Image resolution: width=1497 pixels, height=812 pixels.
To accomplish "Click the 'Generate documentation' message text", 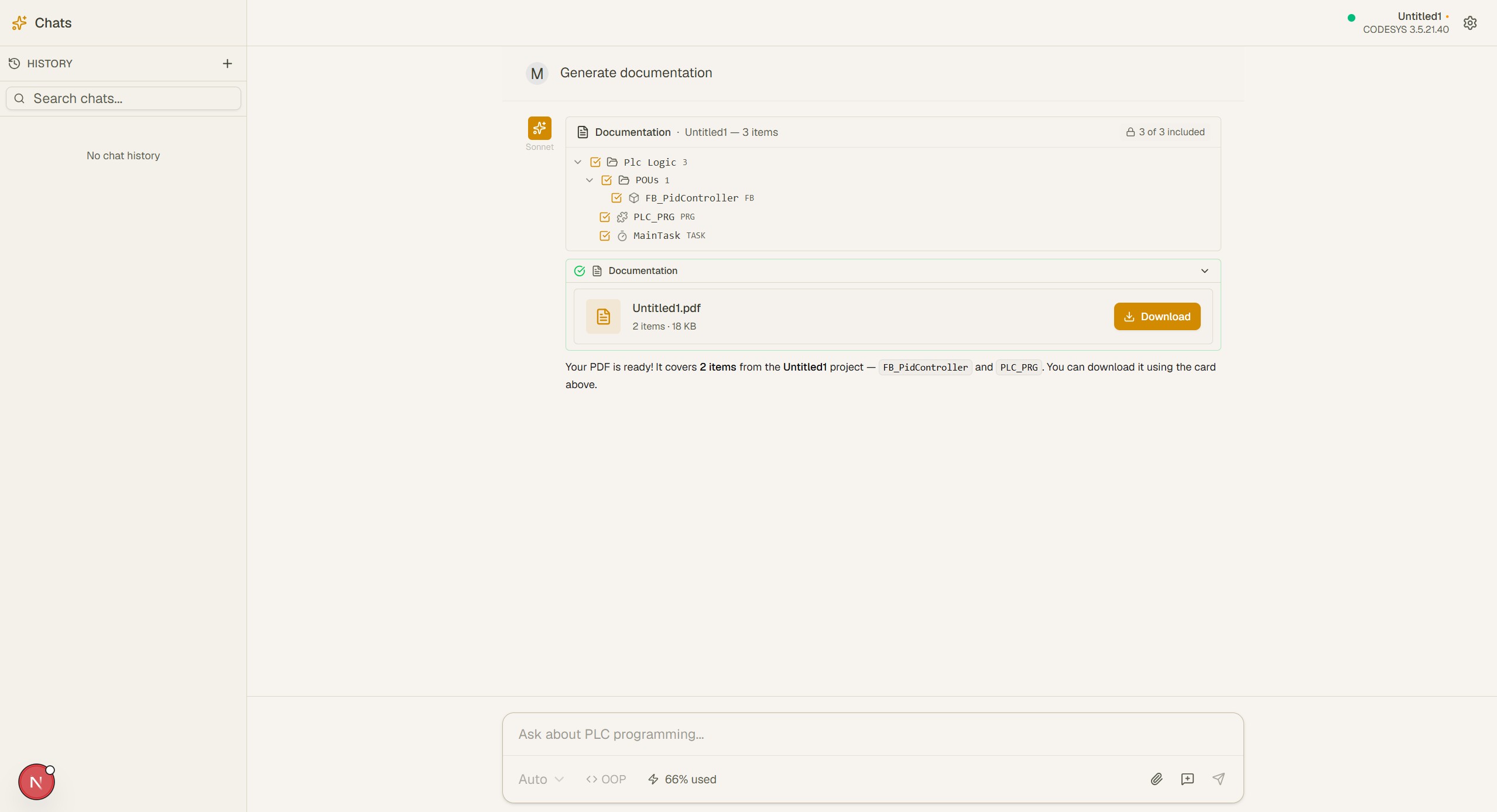I will pos(636,73).
